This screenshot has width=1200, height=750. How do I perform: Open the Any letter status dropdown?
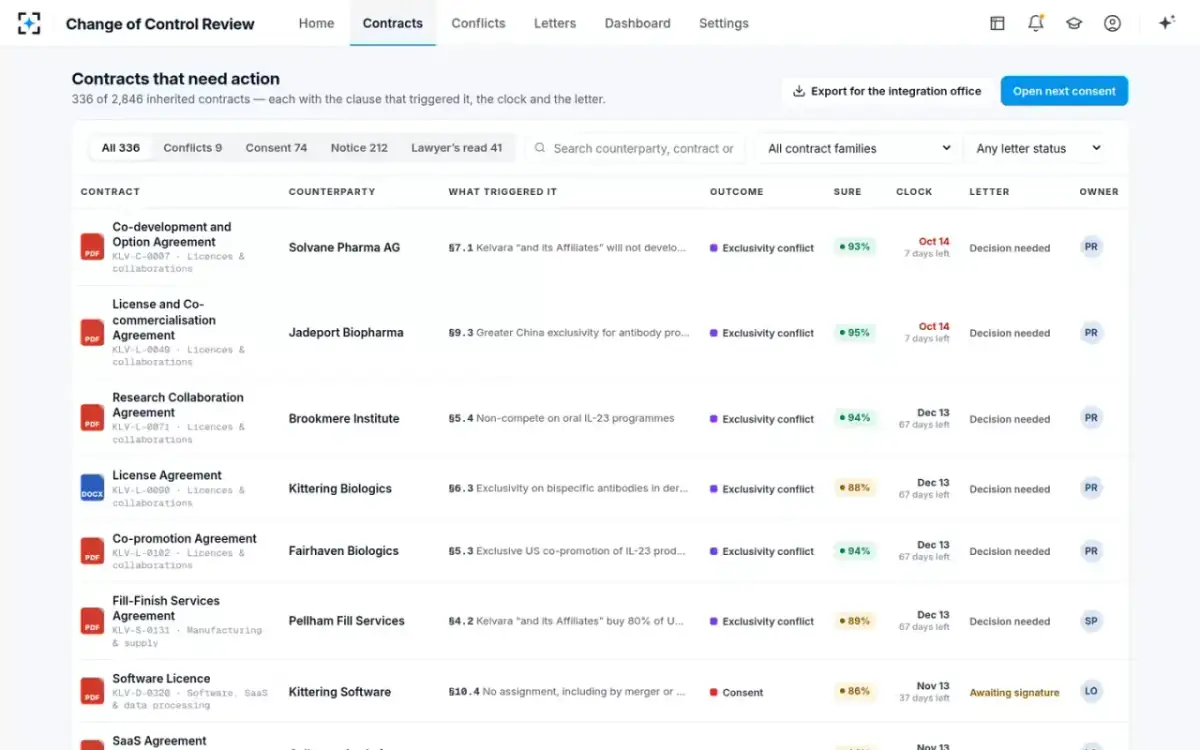pyautogui.click(x=1039, y=148)
